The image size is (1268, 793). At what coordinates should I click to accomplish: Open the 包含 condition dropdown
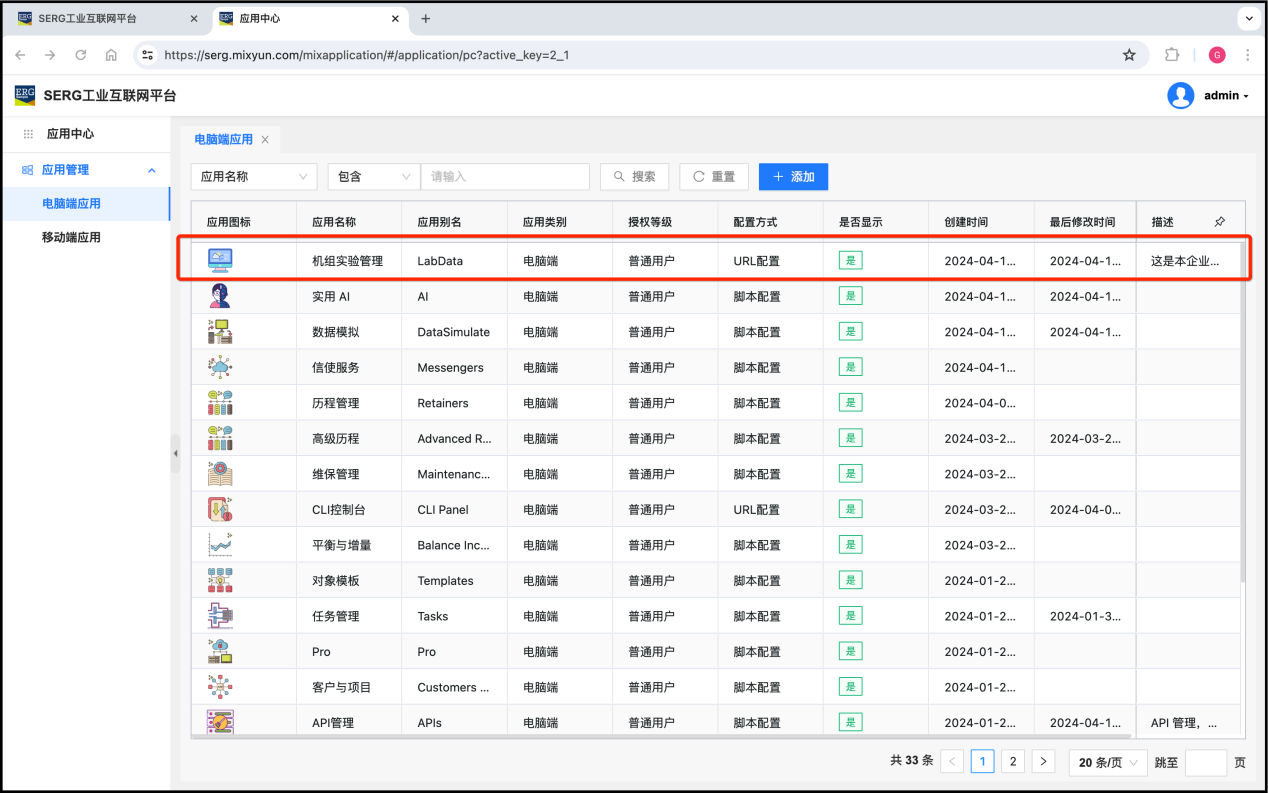373,177
